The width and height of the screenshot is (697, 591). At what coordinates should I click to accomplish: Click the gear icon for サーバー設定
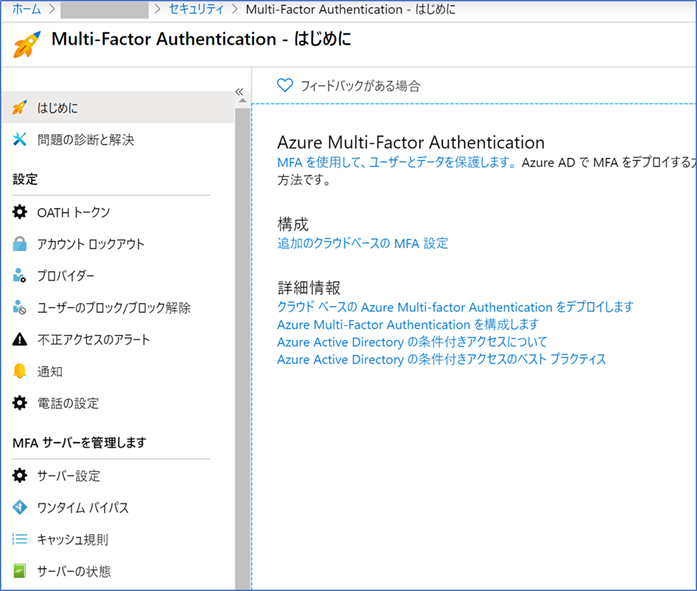(20, 475)
